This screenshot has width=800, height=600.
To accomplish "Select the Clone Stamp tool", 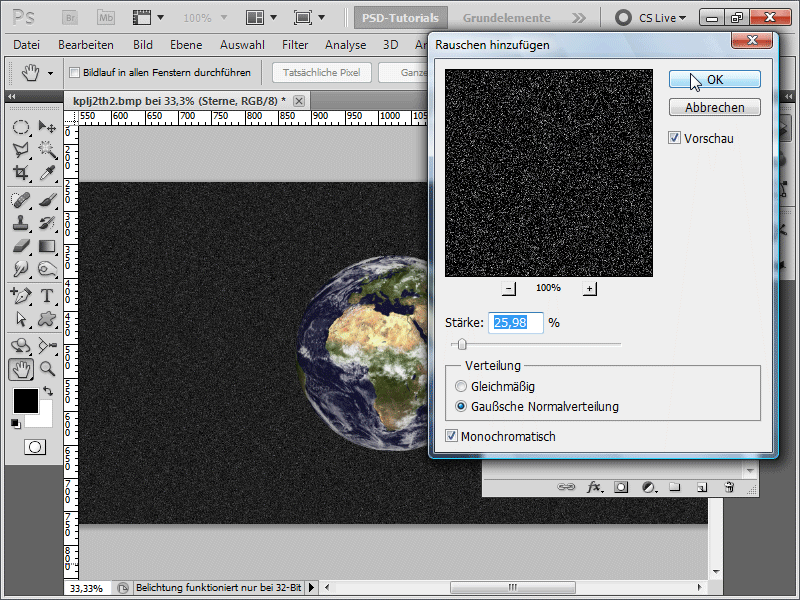I will click(x=20, y=223).
